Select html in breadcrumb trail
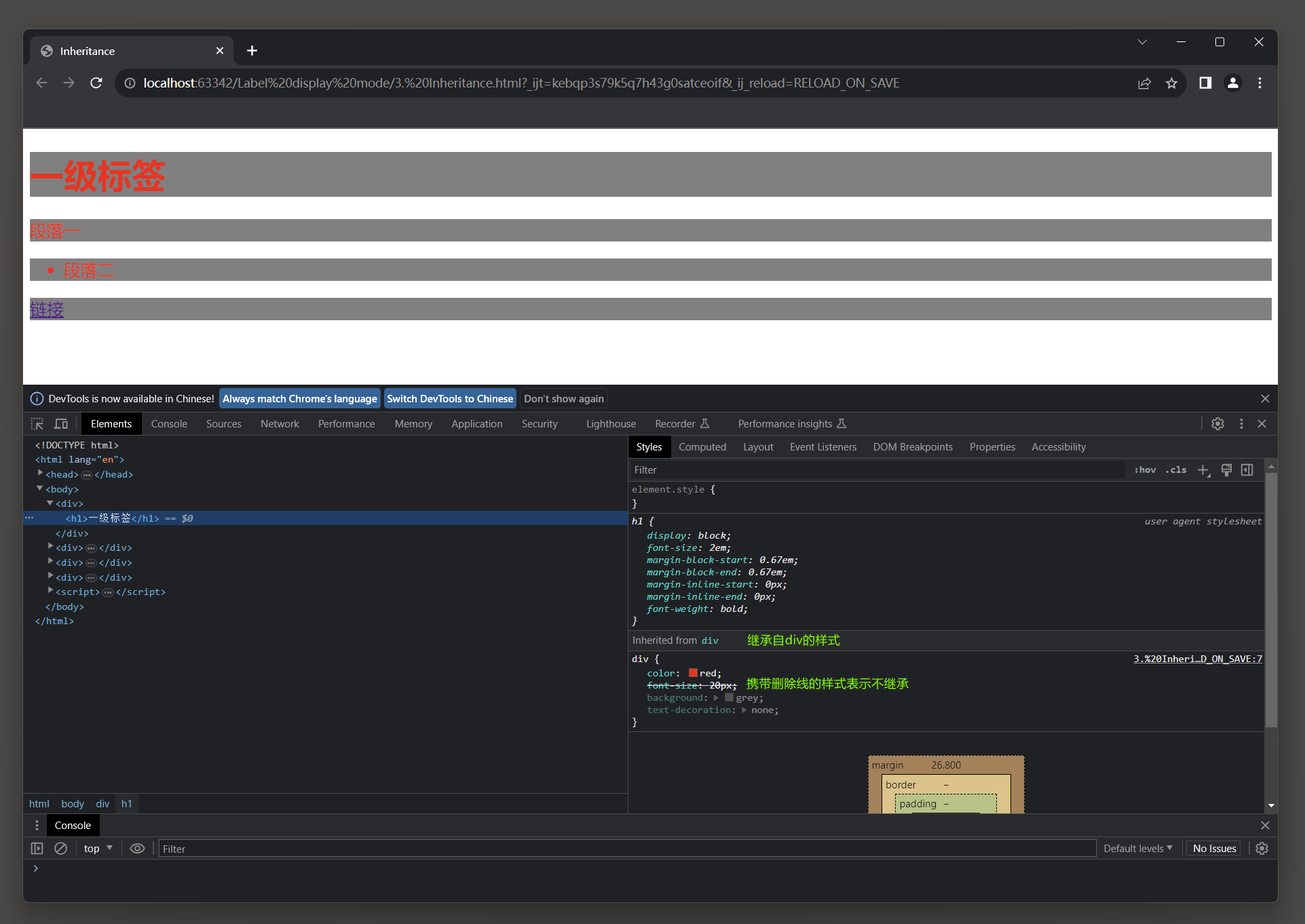Viewport: 1305px width, 924px height. (39, 804)
